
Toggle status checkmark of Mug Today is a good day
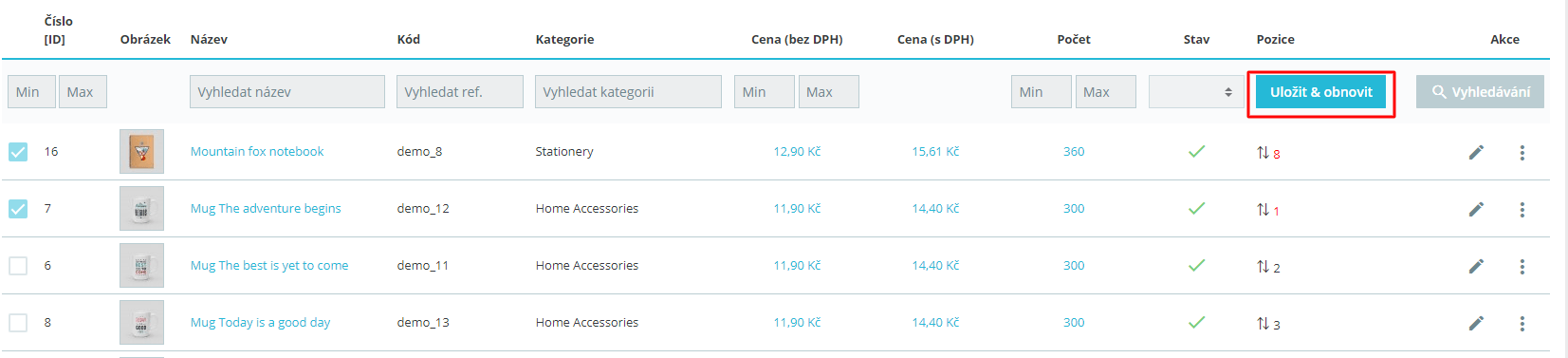pyautogui.click(x=1197, y=322)
